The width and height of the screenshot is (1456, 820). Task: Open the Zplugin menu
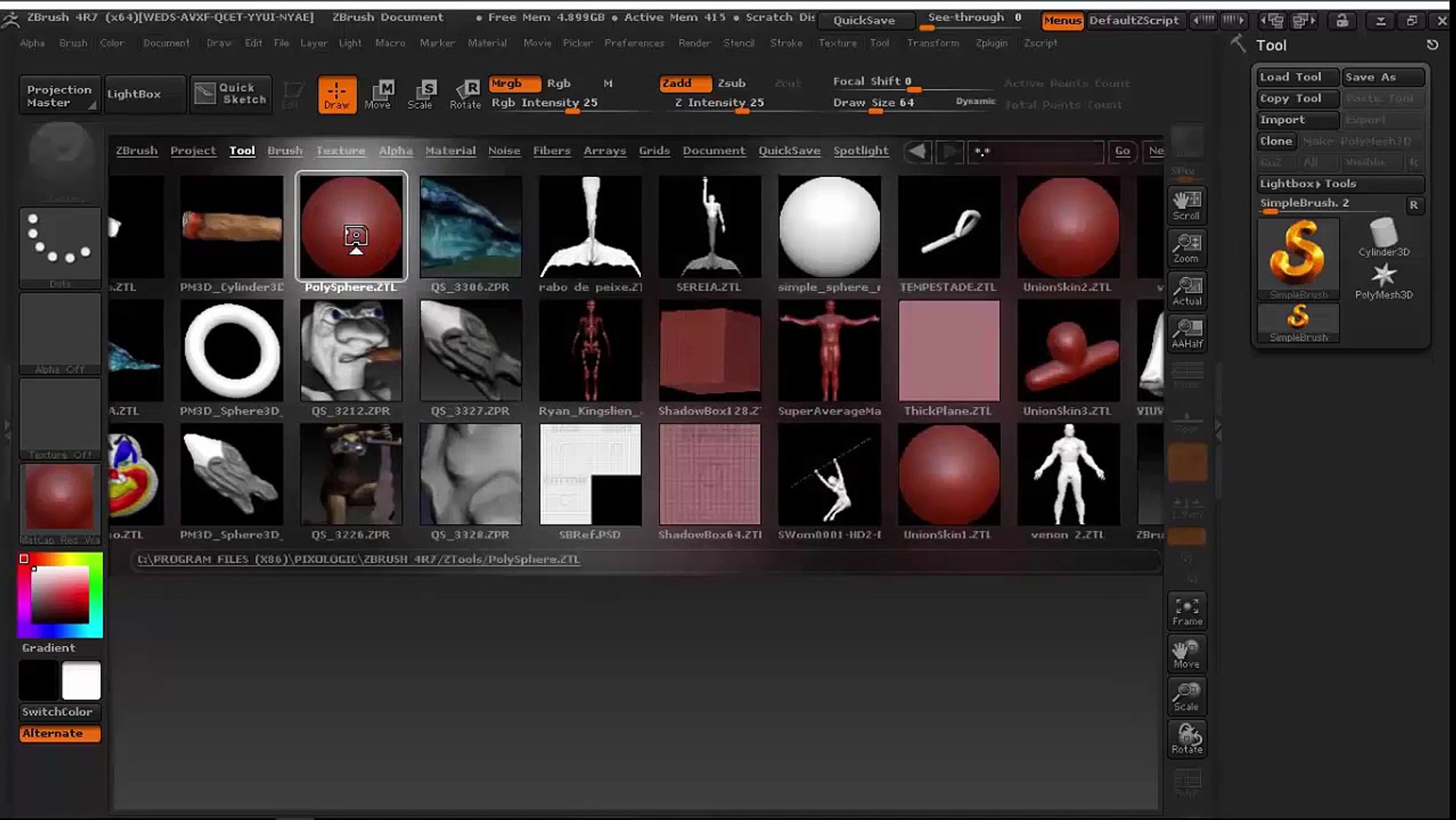pos(991,43)
